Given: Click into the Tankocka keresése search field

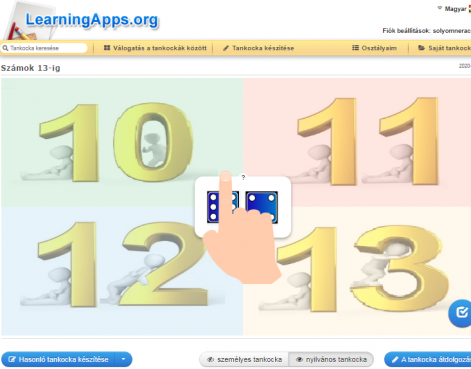Looking at the screenshot, I should coord(44,48).
